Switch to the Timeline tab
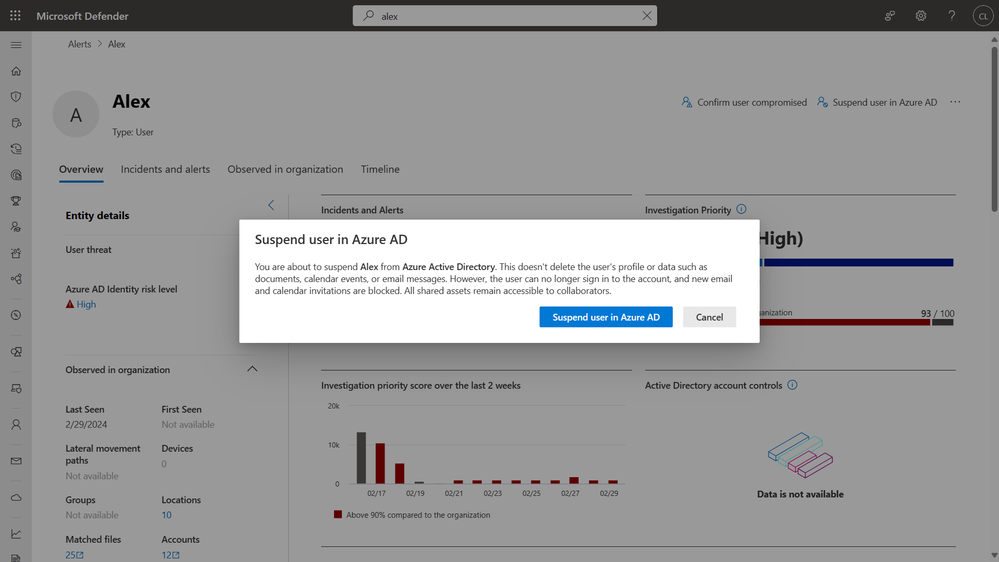 point(380,169)
